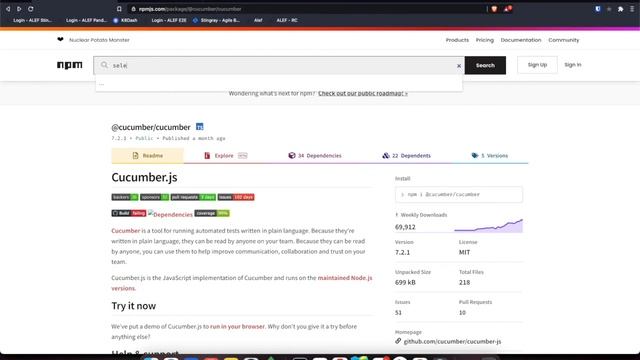The height and width of the screenshot is (360, 640).
Task: Focus the package search field
Action: click(279, 65)
